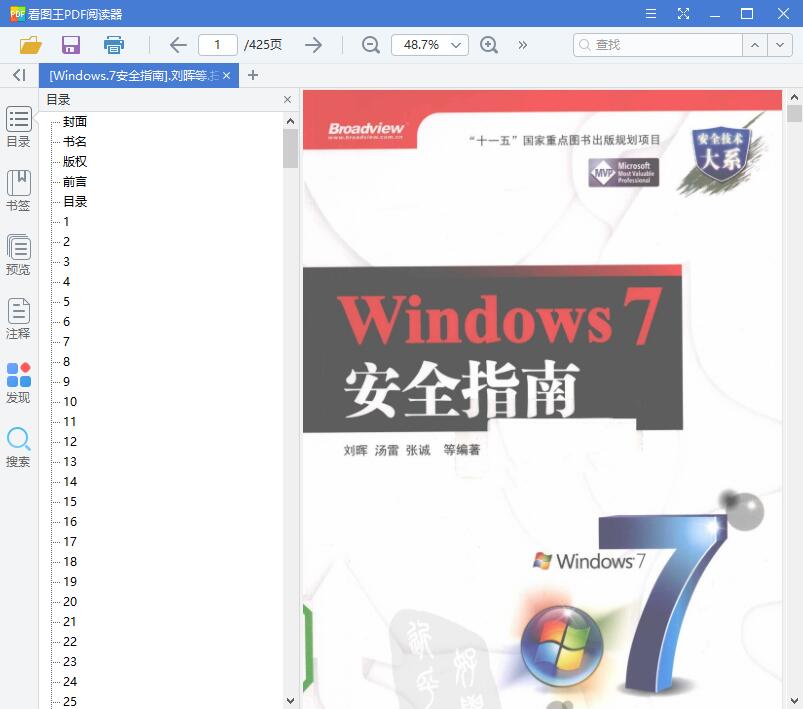Screen dimensions: 803x709
Task: Add a new tab with the plus button
Action: tap(252, 75)
